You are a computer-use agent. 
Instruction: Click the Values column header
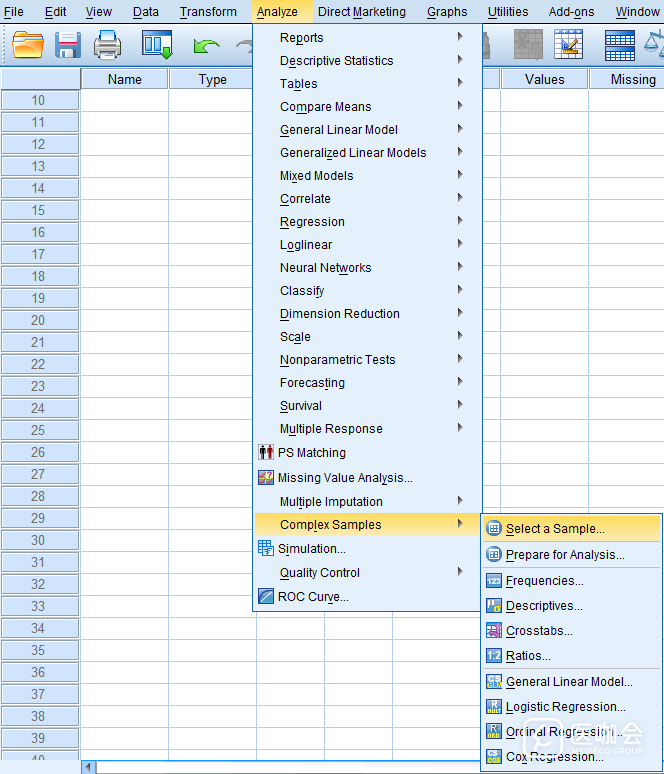tap(544, 80)
